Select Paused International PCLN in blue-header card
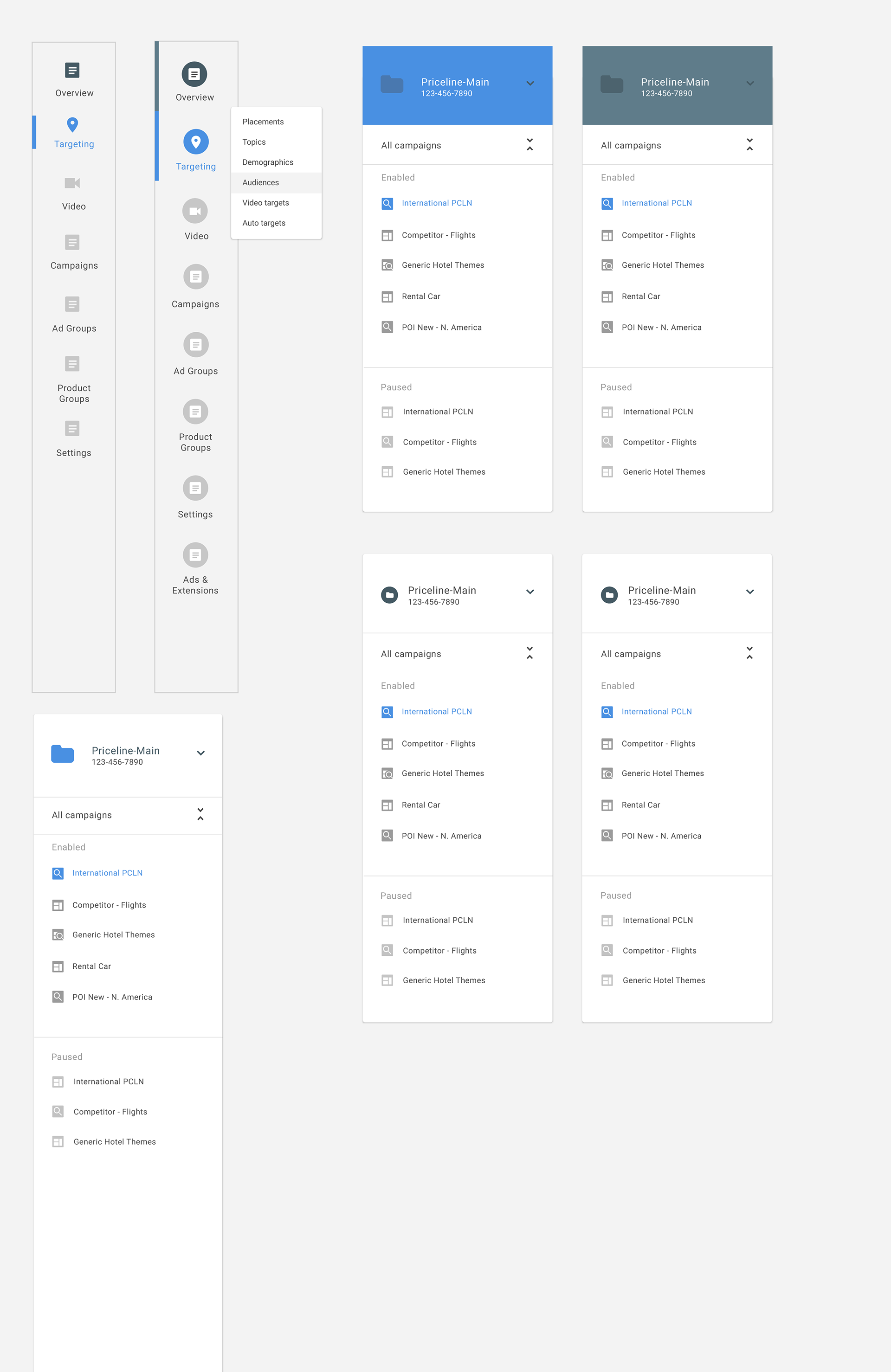891x1372 pixels. click(x=438, y=412)
